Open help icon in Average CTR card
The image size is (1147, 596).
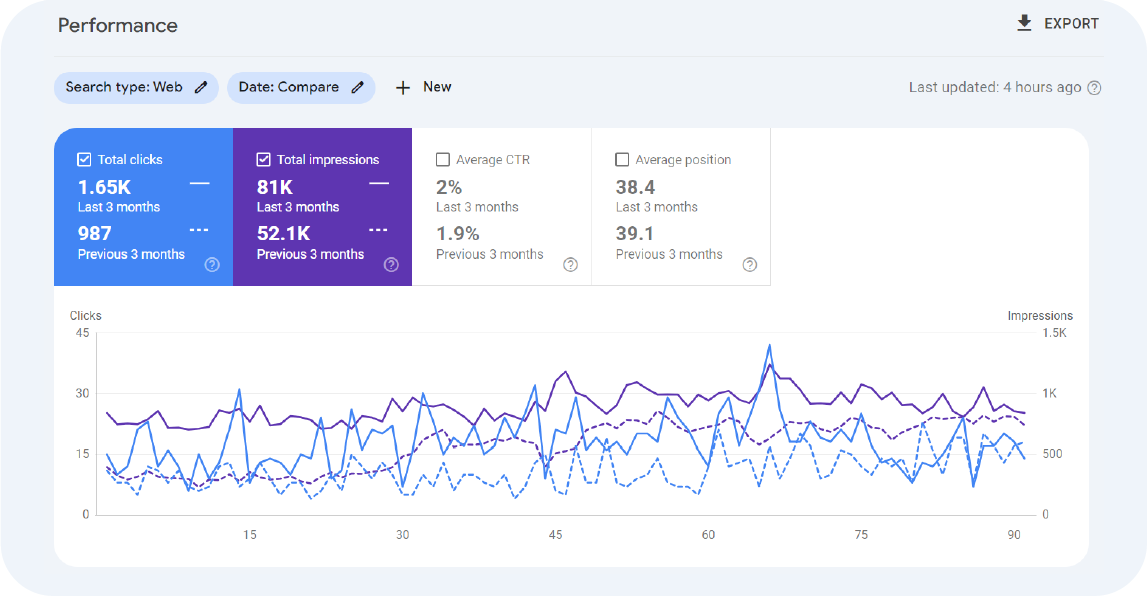coord(570,265)
